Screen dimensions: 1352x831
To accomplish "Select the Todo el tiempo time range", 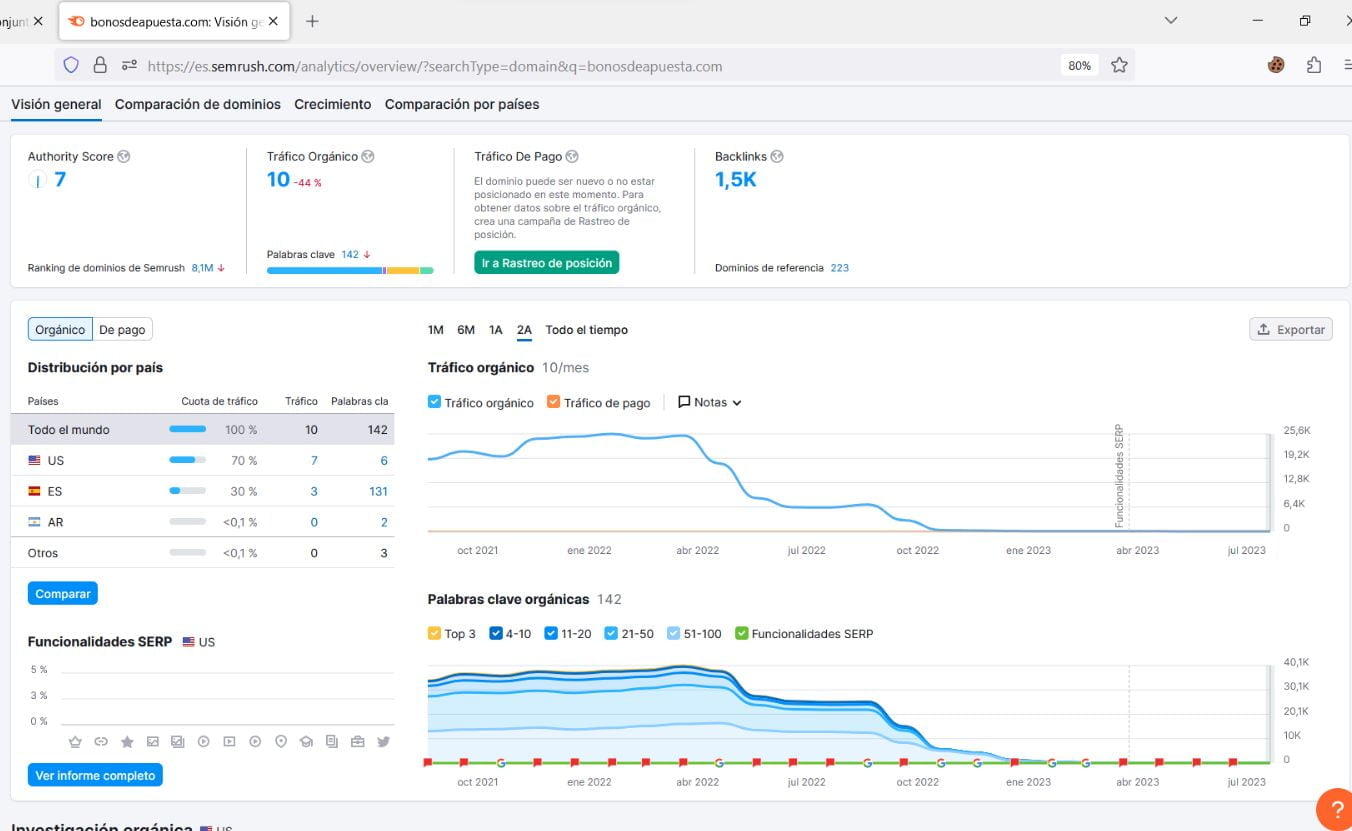I will tap(586, 330).
